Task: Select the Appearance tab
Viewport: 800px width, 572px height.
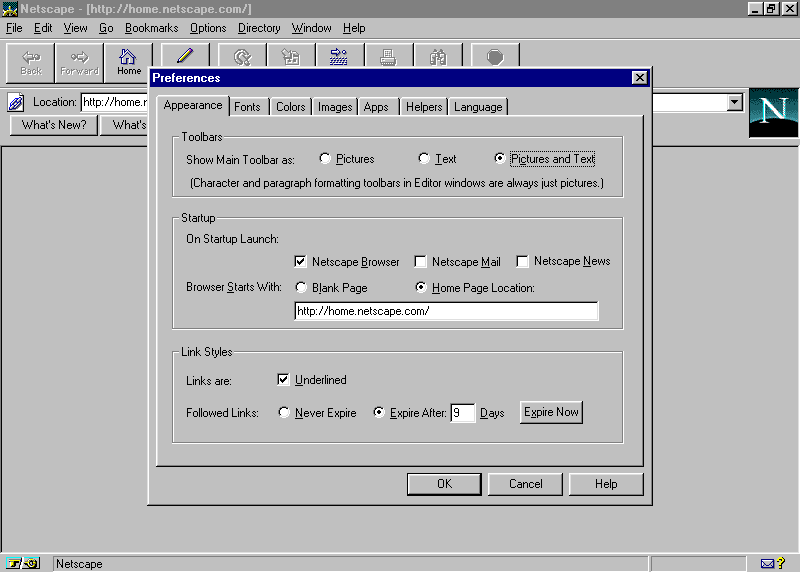Action: pos(193,105)
